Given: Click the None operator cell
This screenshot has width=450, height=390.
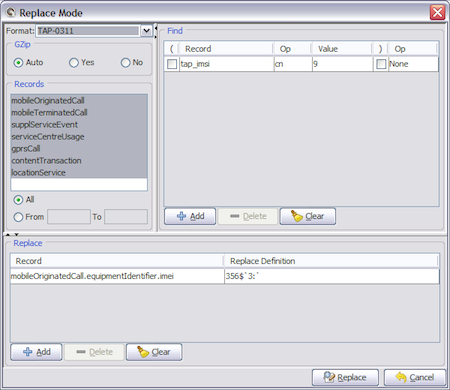Looking at the screenshot, I should tap(413, 64).
